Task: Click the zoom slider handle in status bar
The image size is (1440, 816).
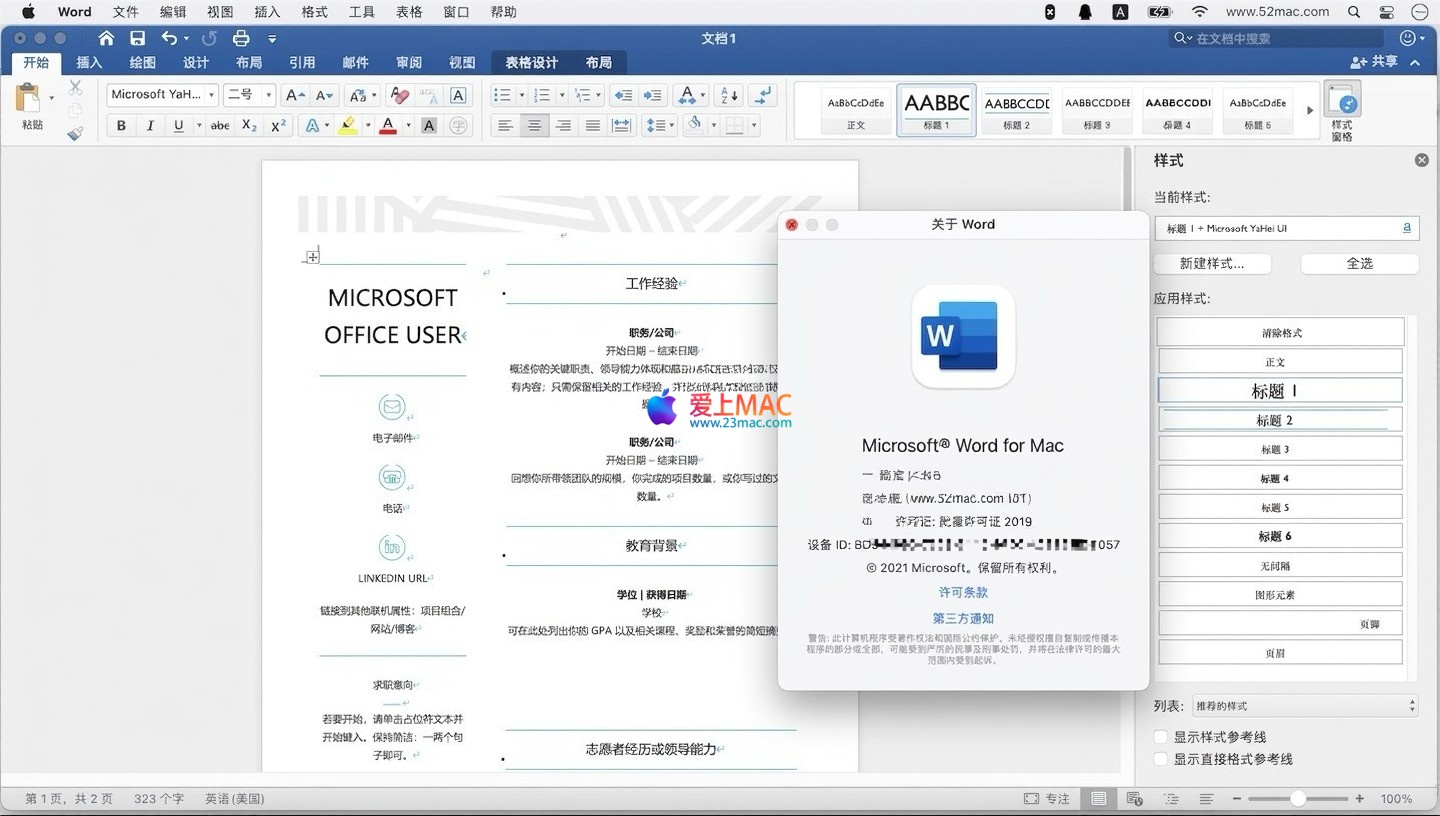Action: click(x=1297, y=799)
